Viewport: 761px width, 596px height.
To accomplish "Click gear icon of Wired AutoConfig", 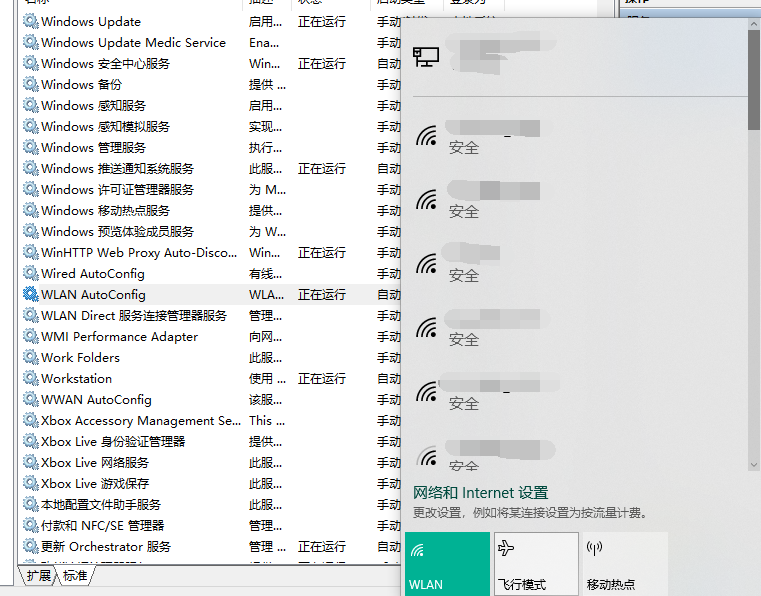I will coord(31,273).
